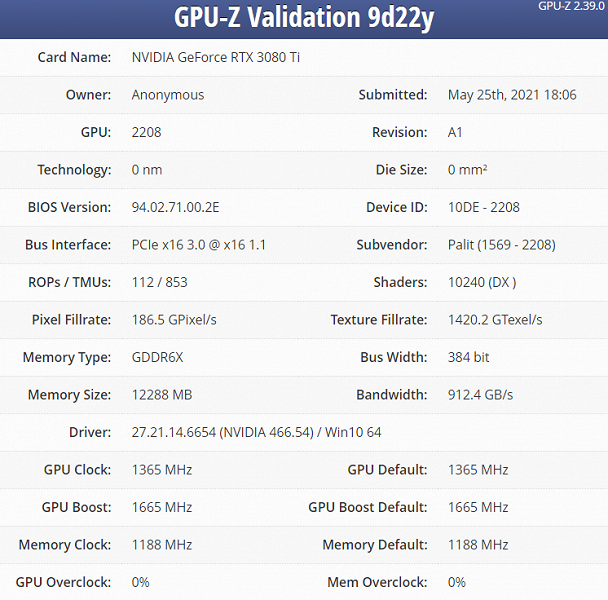Click the Shaders value 10240 (DX )

coord(482,282)
